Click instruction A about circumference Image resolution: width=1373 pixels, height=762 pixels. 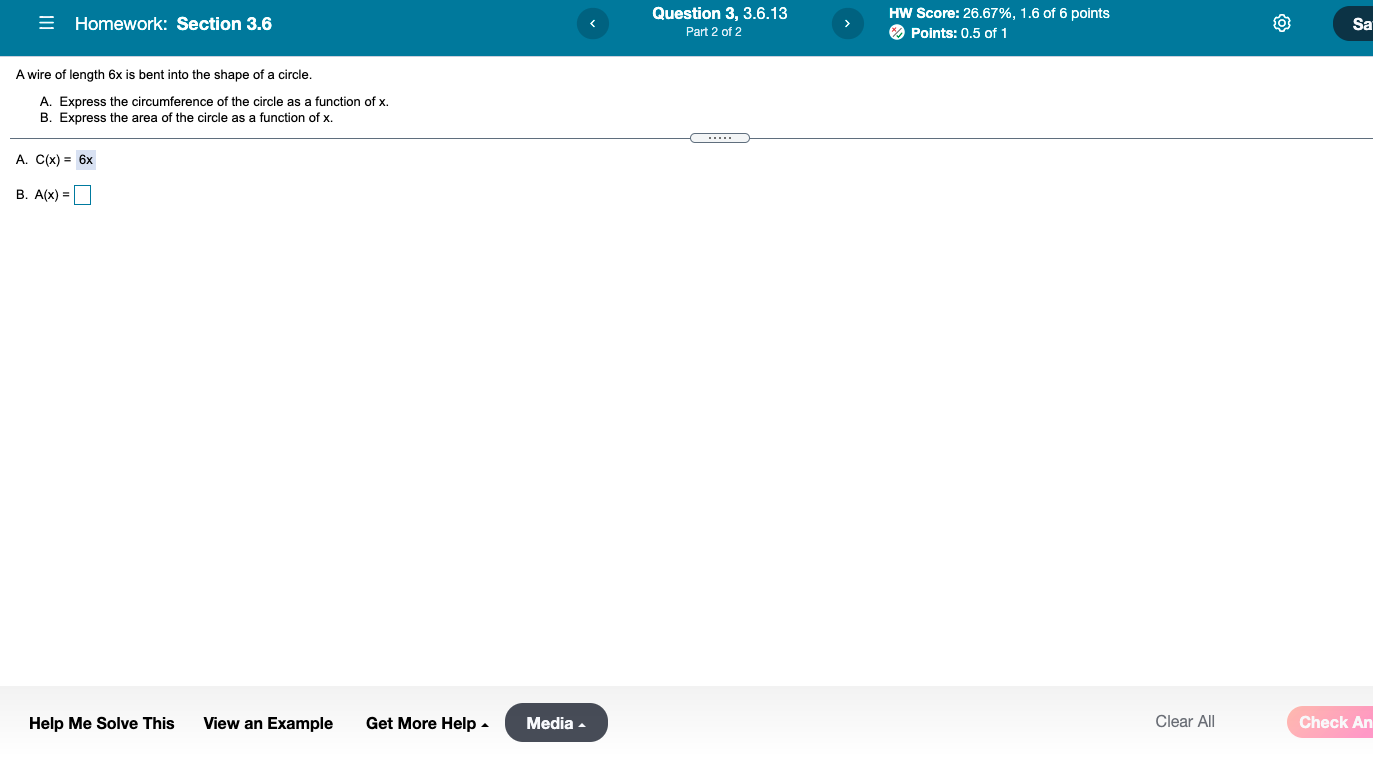click(214, 102)
